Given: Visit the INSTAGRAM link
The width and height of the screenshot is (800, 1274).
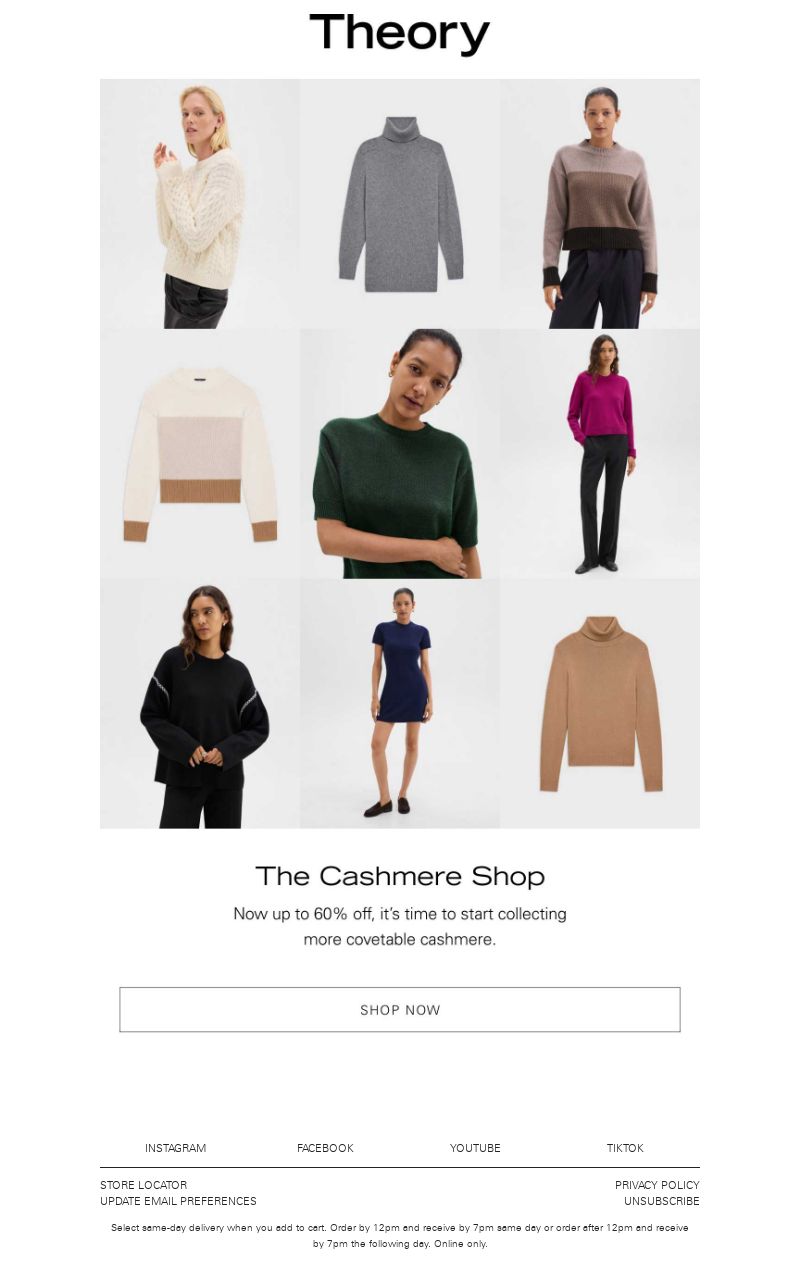Looking at the screenshot, I should [x=175, y=1148].
